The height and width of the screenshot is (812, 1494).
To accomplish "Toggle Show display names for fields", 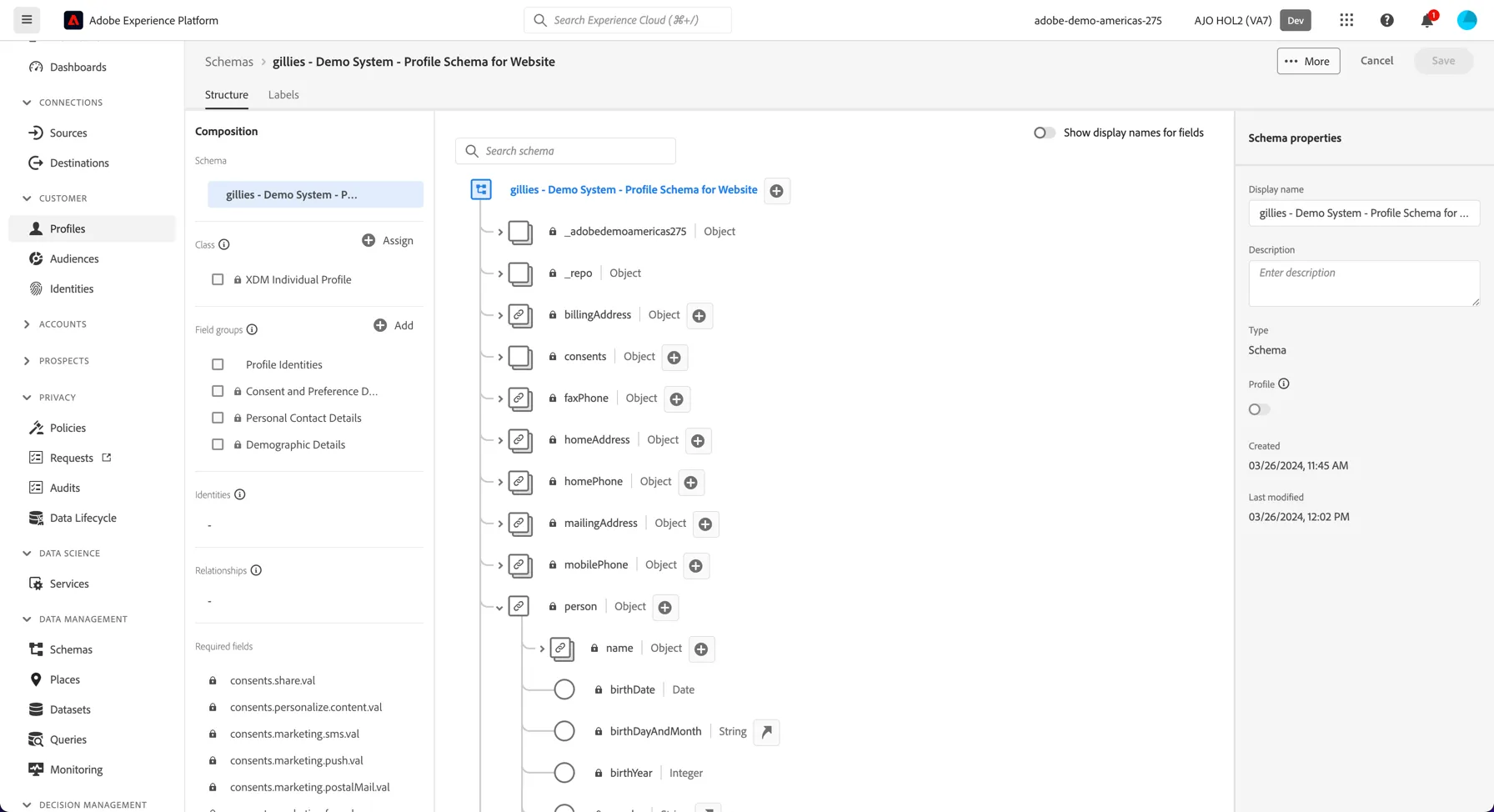I will point(1045,133).
